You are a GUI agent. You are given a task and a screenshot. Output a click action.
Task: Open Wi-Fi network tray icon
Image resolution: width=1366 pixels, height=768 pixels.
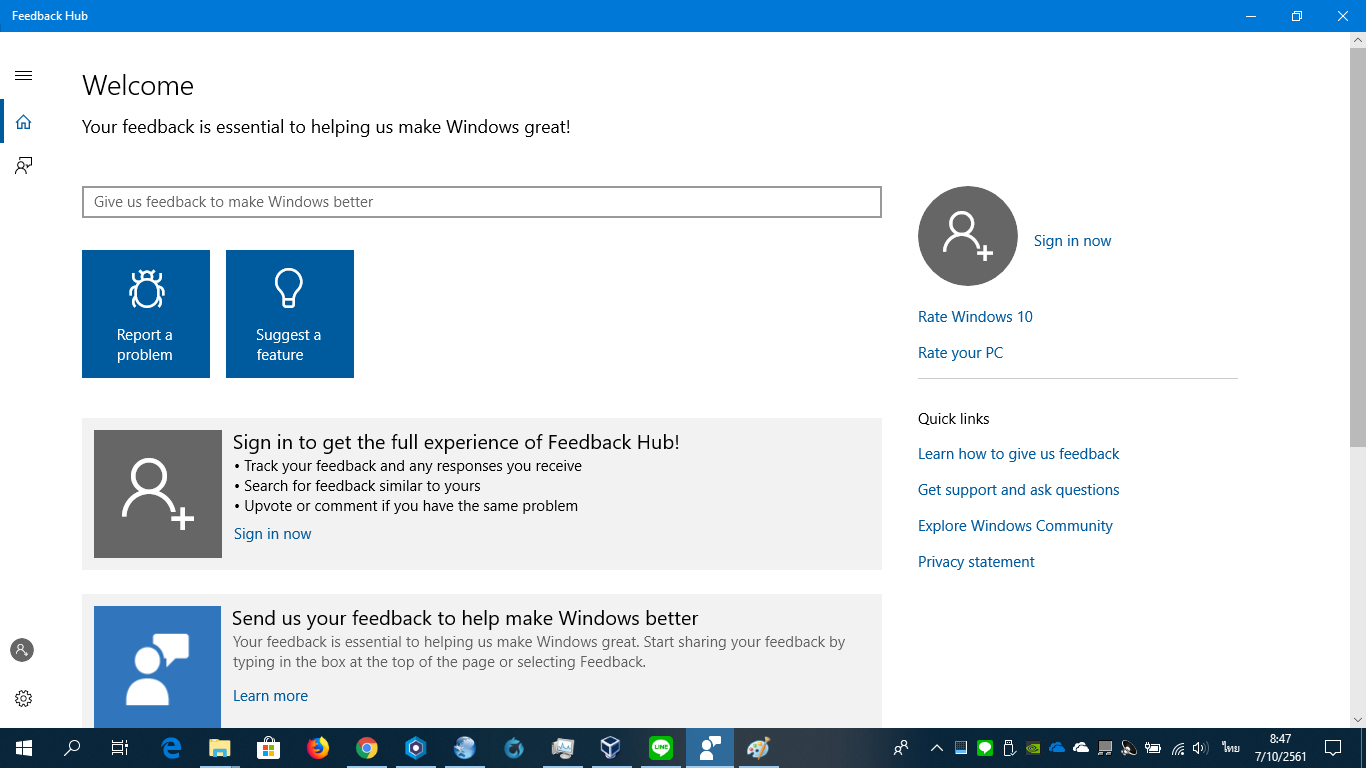tap(1178, 748)
